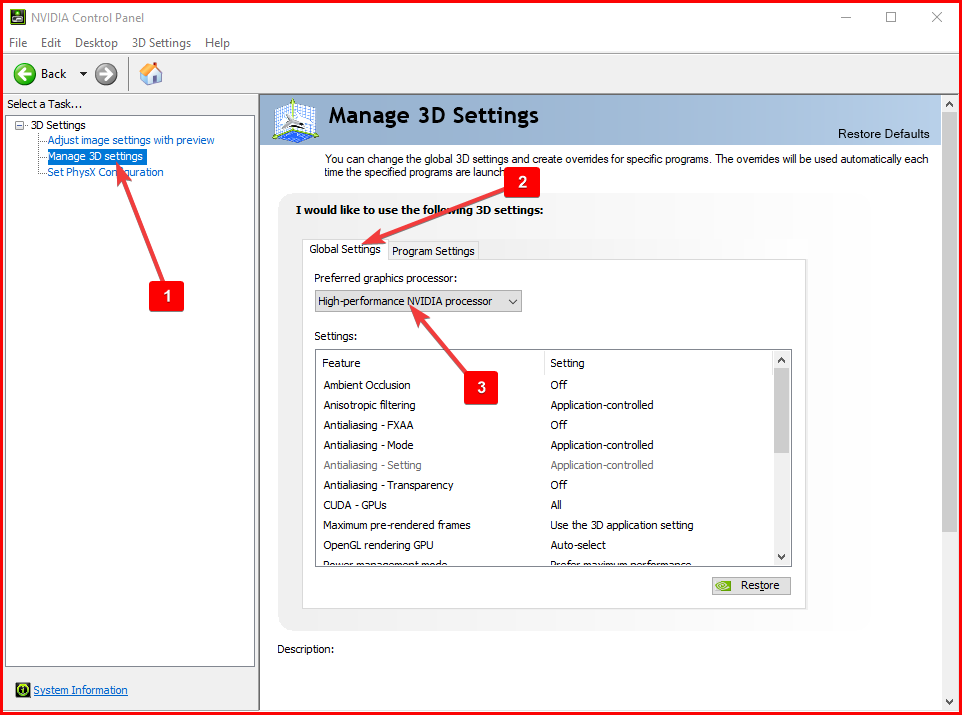The width and height of the screenshot is (962, 715).
Task: Click the Auto-select setting value
Action: coord(578,545)
